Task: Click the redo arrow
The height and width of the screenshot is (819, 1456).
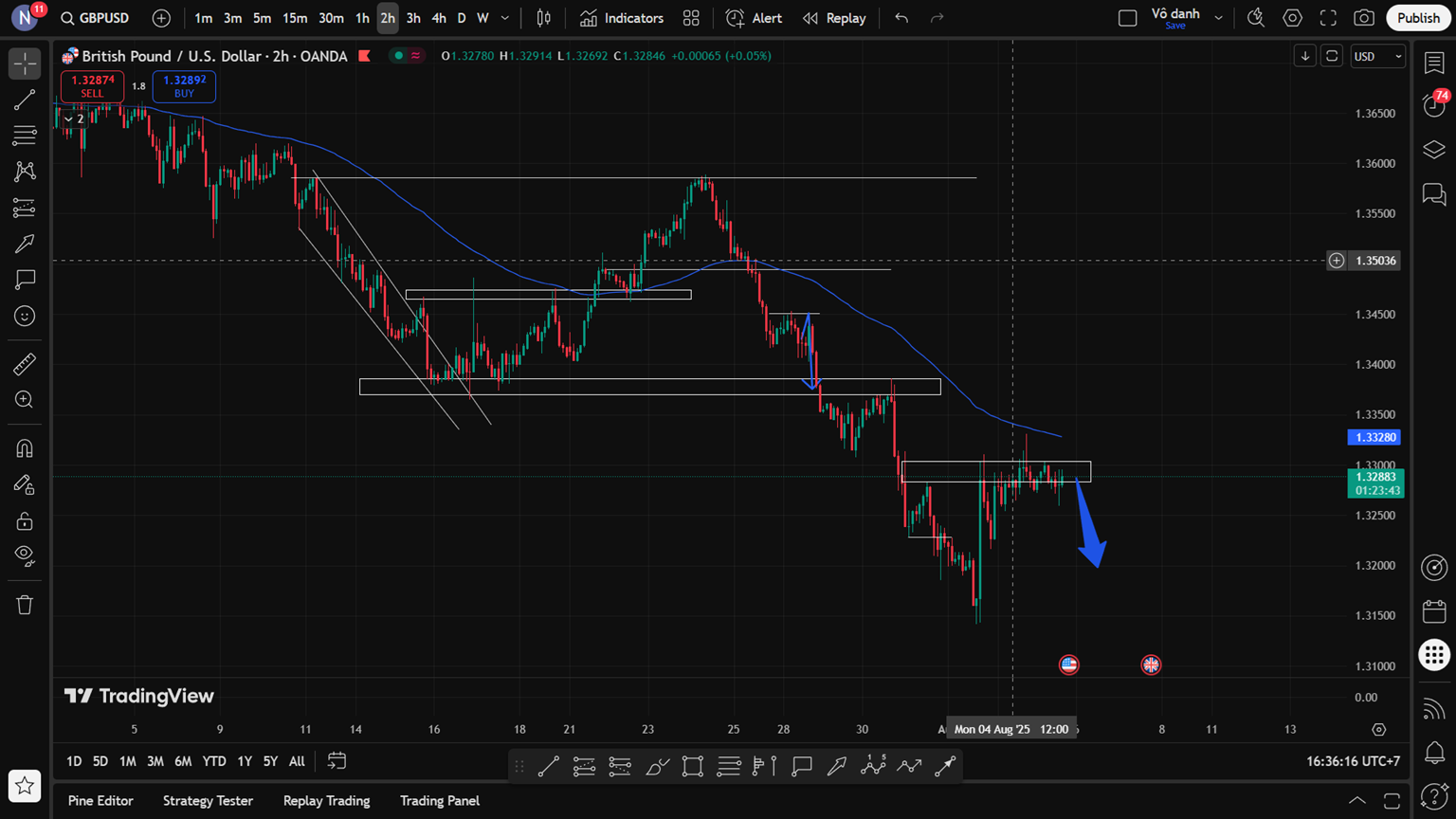Action: pos(937,18)
